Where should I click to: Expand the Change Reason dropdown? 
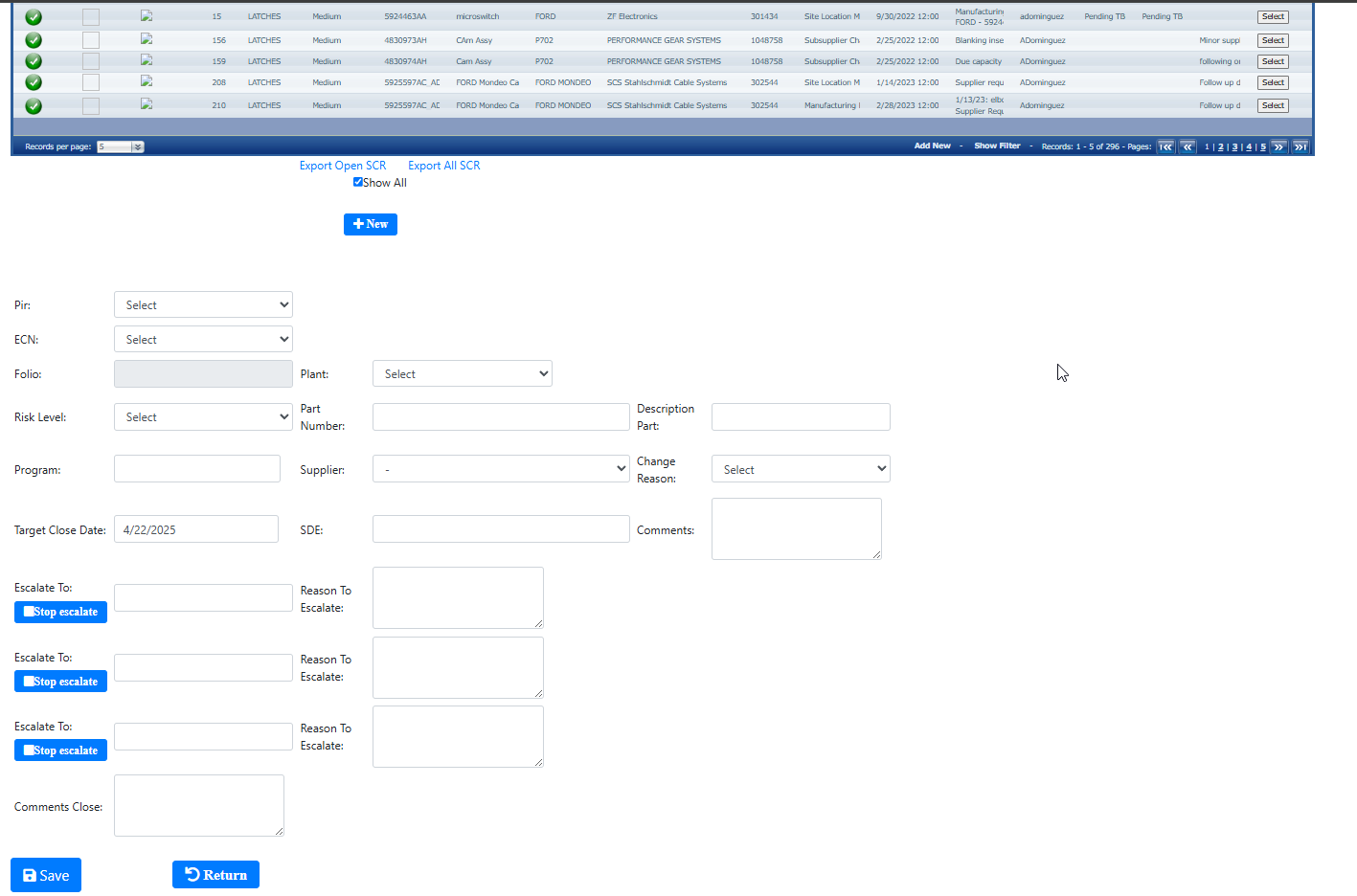801,469
